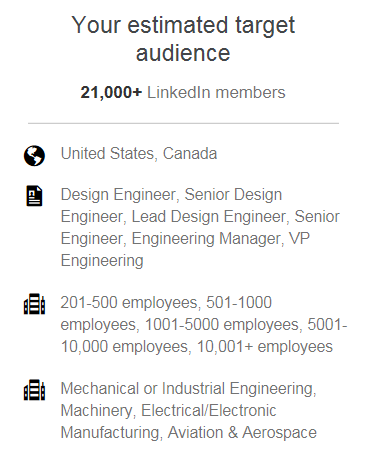Click the globe location icon

[34, 156]
